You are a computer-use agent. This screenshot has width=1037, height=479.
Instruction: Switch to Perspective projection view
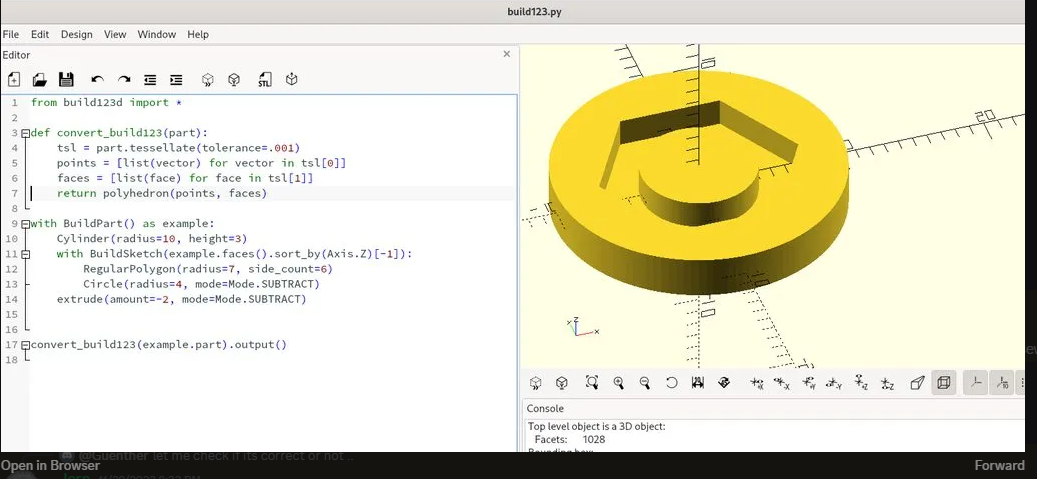click(917, 383)
